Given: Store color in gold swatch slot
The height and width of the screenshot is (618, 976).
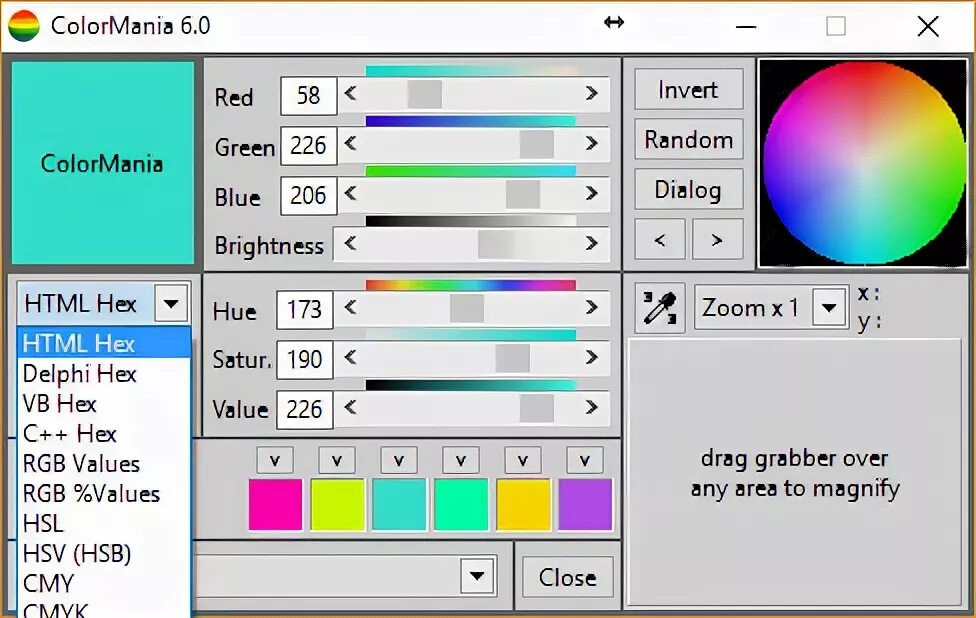Looking at the screenshot, I should click(x=523, y=461).
